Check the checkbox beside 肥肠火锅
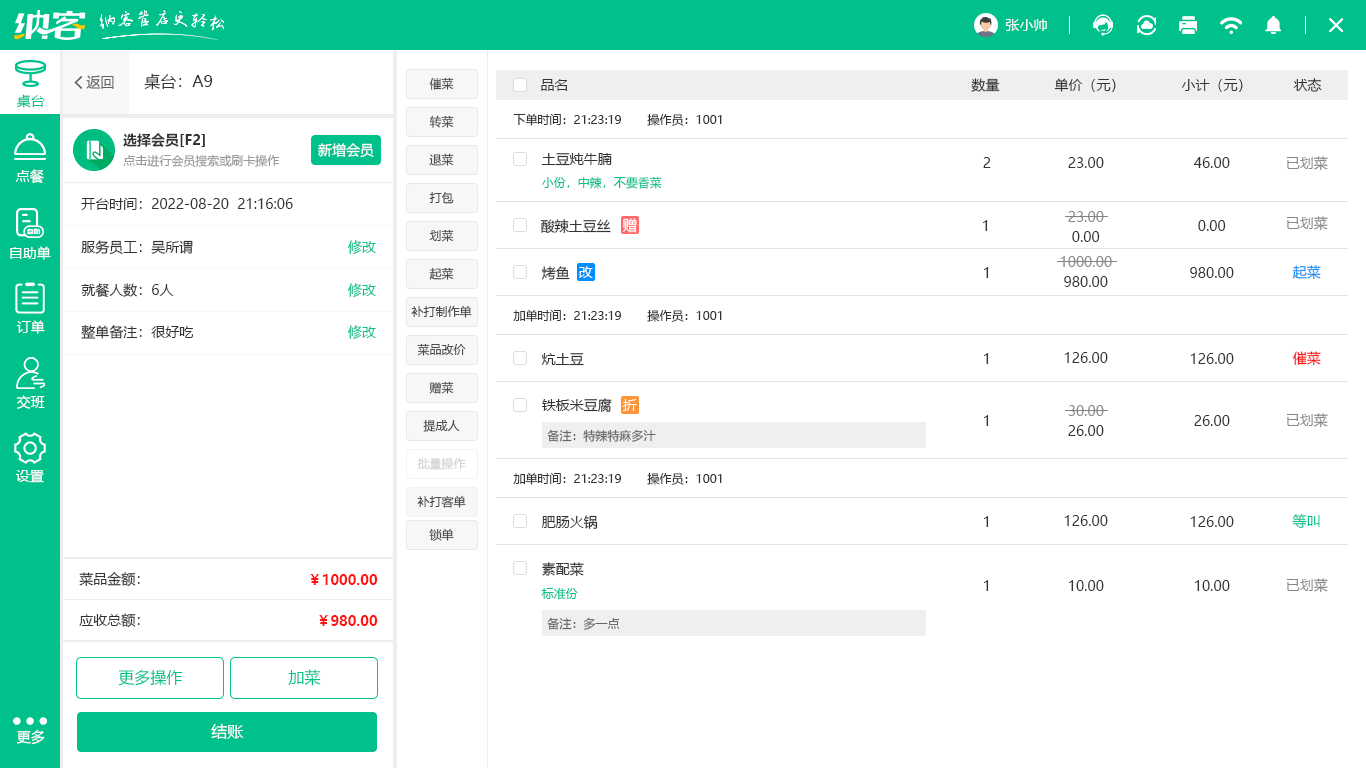The image size is (1366, 768). 519,520
